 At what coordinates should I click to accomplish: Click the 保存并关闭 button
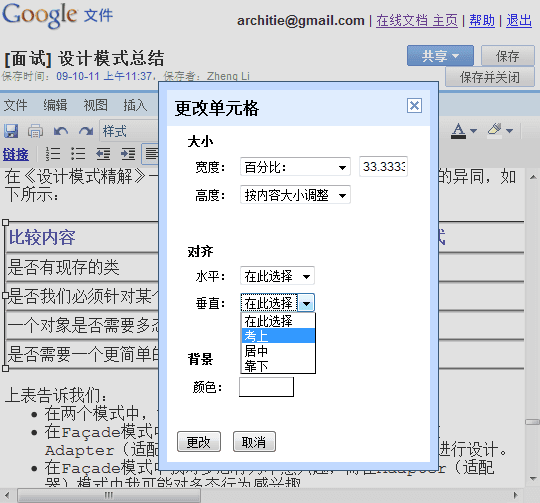tap(490, 77)
